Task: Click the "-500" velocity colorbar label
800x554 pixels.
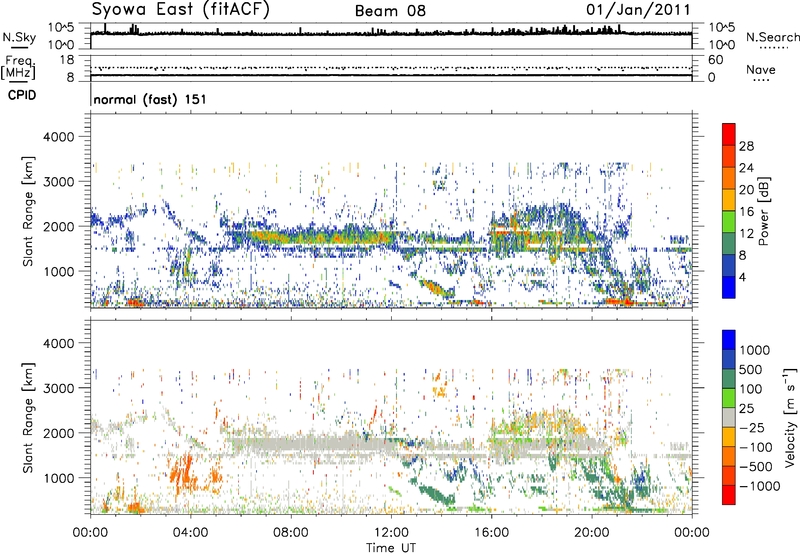Action: 755,467
